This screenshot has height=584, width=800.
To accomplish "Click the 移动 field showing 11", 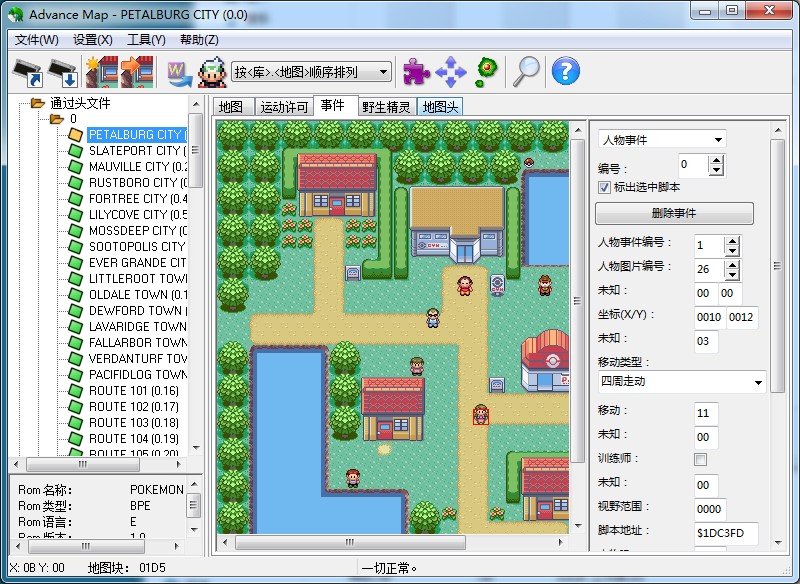I will (706, 413).
